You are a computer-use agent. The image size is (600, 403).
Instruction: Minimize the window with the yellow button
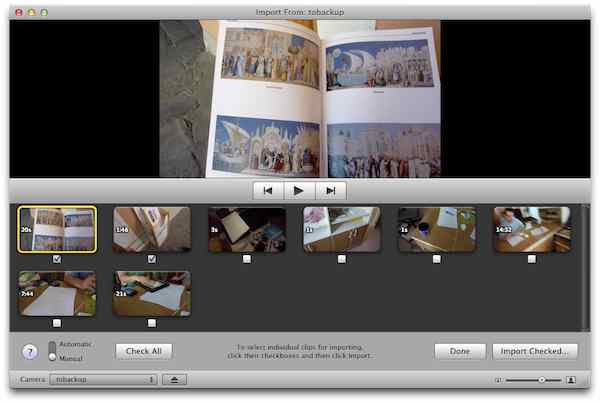(x=31, y=13)
